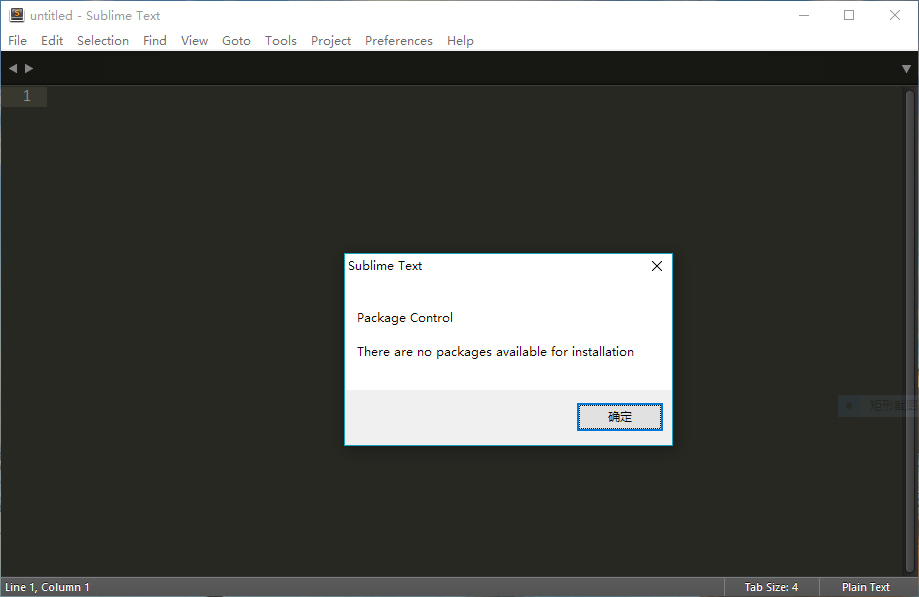Click the 'Package Control' dialog heading text
Image resolution: width=919 pixels, height=597 pixels.
tap(404, 318)
